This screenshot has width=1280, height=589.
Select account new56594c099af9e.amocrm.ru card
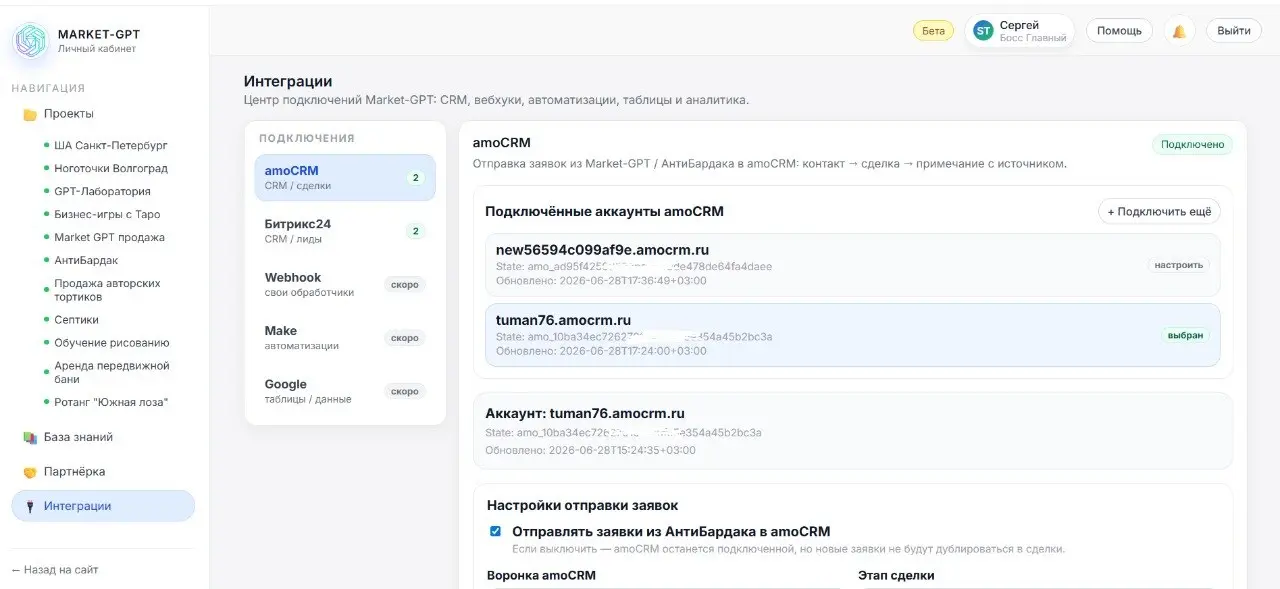(x=852, y=265)
